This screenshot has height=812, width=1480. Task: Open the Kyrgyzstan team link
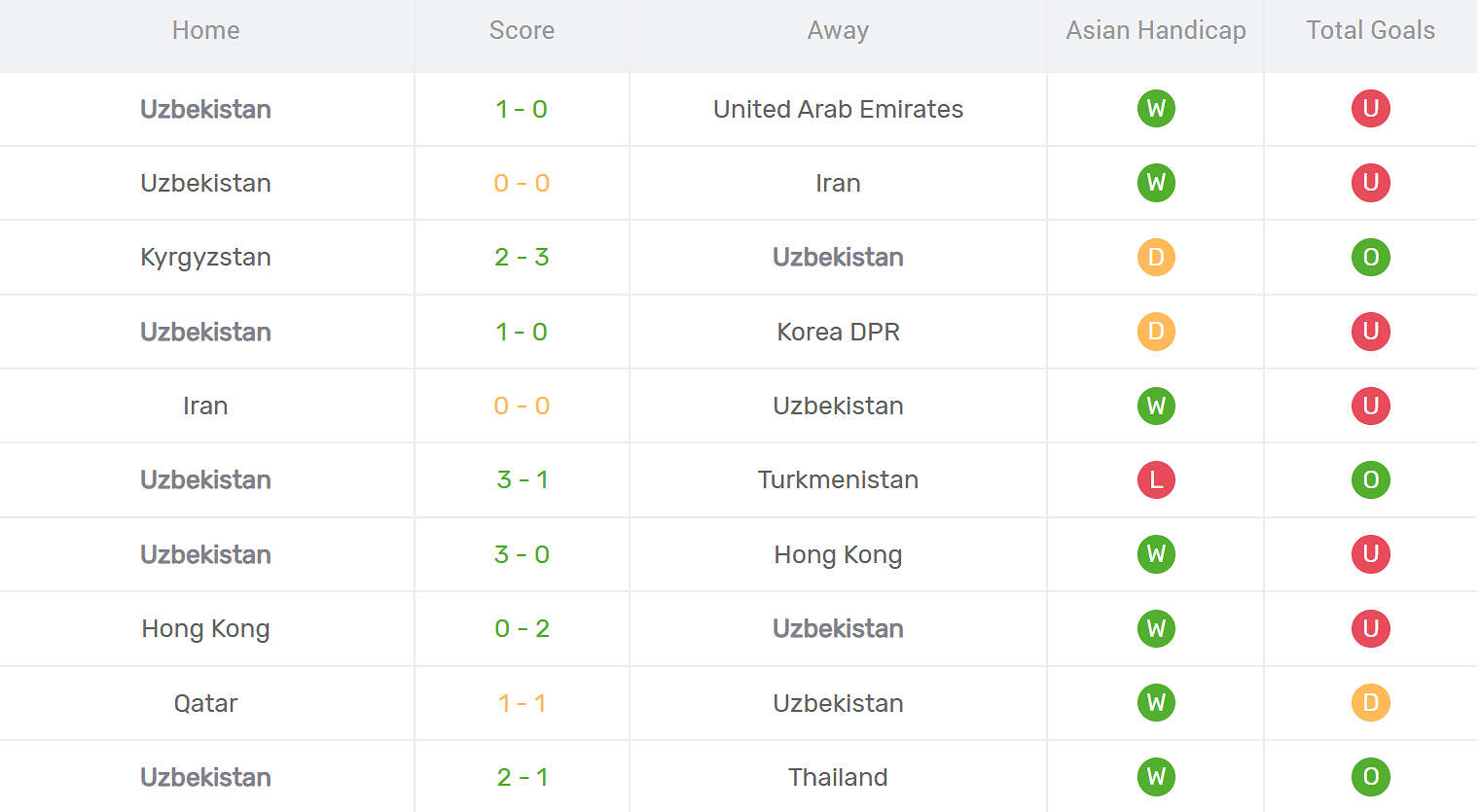(x=205, y=258)
